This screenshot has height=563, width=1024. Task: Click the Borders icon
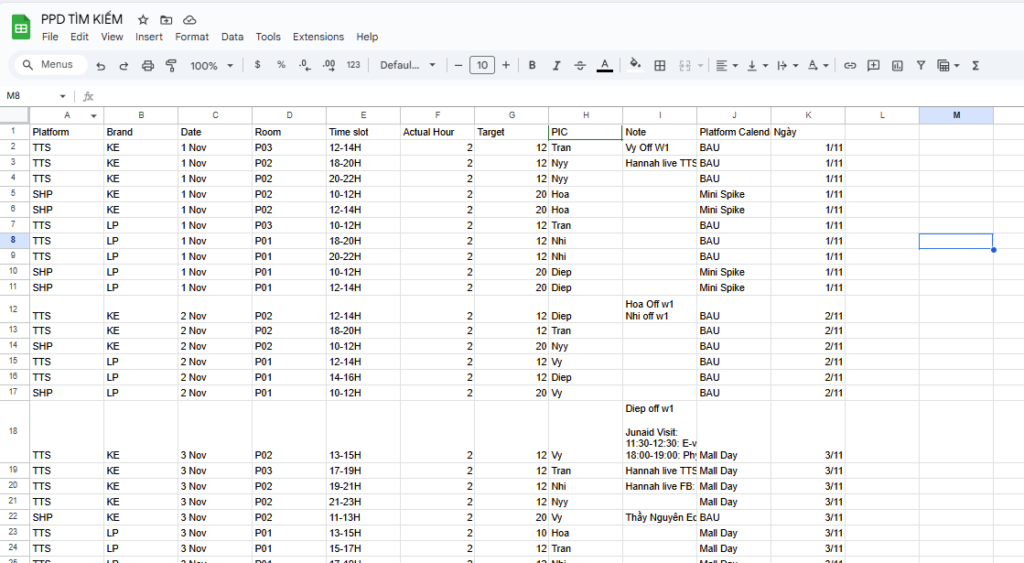(660, 65)
